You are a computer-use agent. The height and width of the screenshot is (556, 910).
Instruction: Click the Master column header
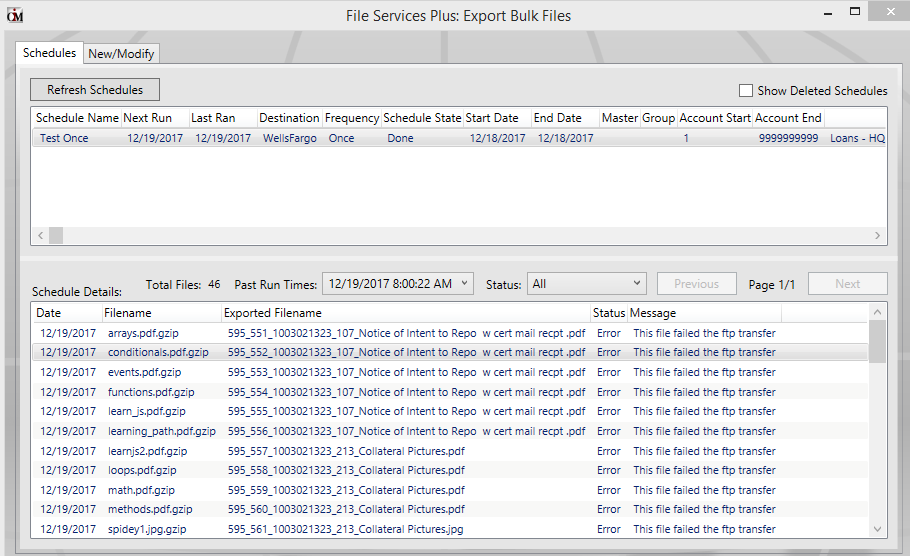619,118
